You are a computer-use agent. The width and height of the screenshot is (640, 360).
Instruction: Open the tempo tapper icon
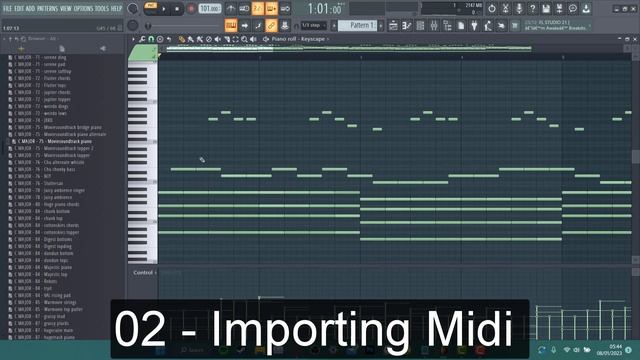click(488, 26)
